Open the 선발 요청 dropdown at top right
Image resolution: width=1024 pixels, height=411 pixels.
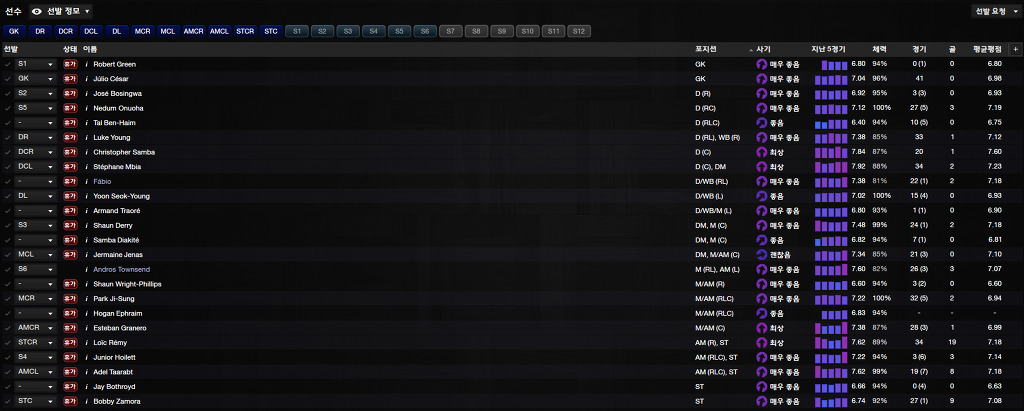pyautogui.click(x=994, y=11)
